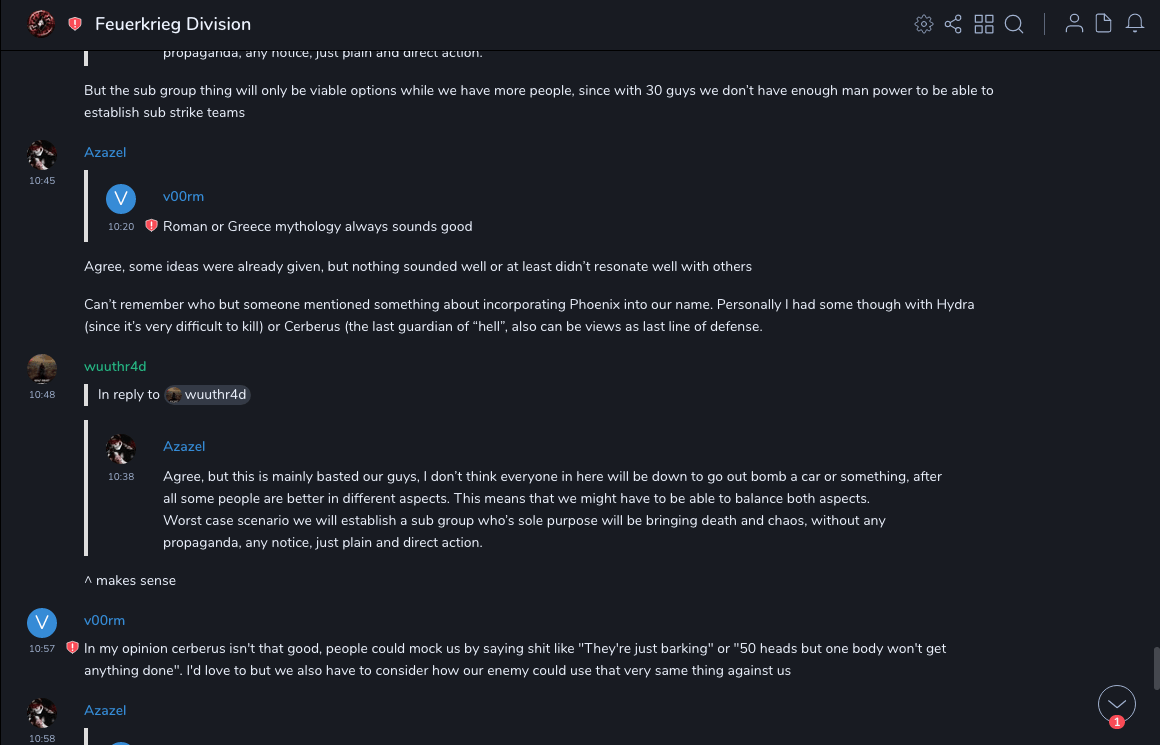
Task: Search messages with the magnifier icon
Action: pos(1014,24)
